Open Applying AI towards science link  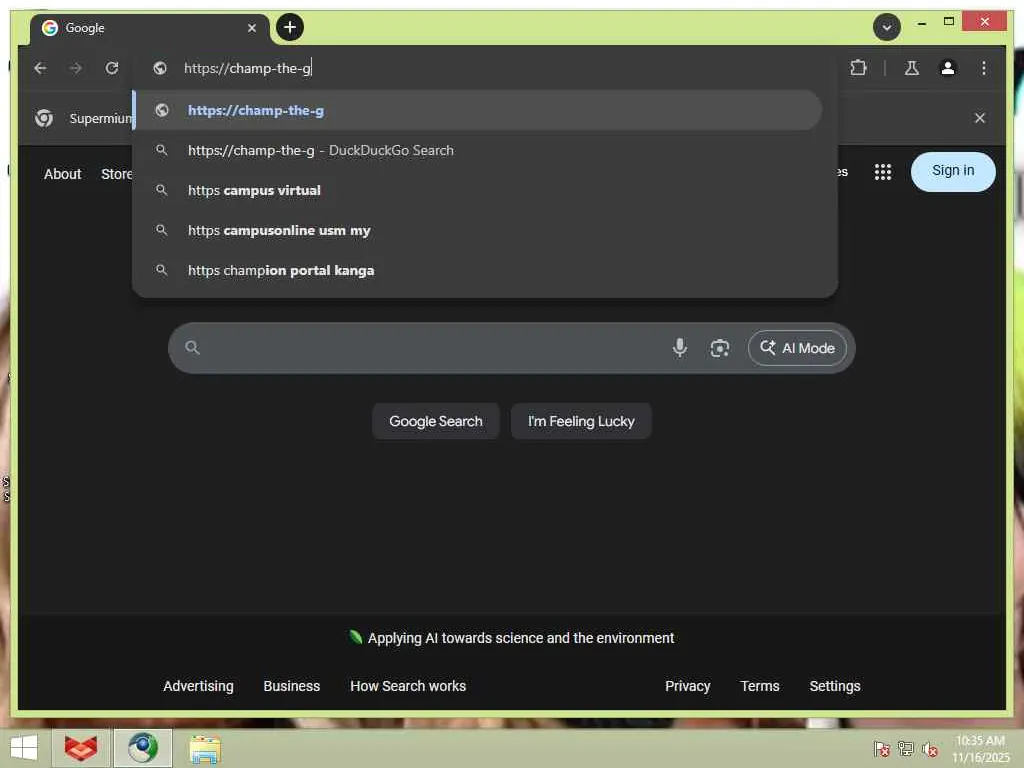[520, 638]
